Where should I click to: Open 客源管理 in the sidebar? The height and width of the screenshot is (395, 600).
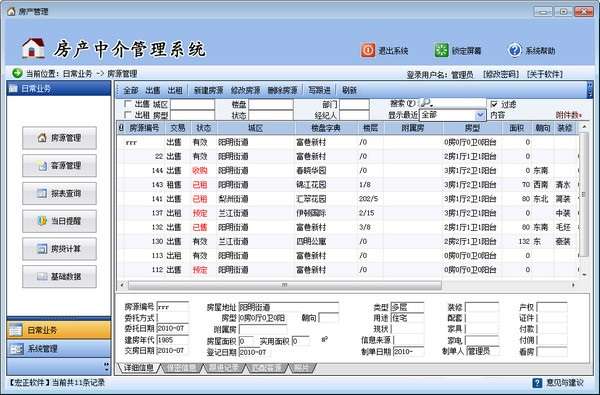[59, 166]
